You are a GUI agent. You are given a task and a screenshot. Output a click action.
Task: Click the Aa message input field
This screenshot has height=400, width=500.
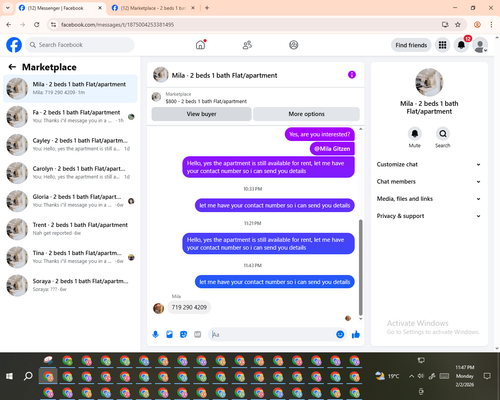click(x=272, y=334)
